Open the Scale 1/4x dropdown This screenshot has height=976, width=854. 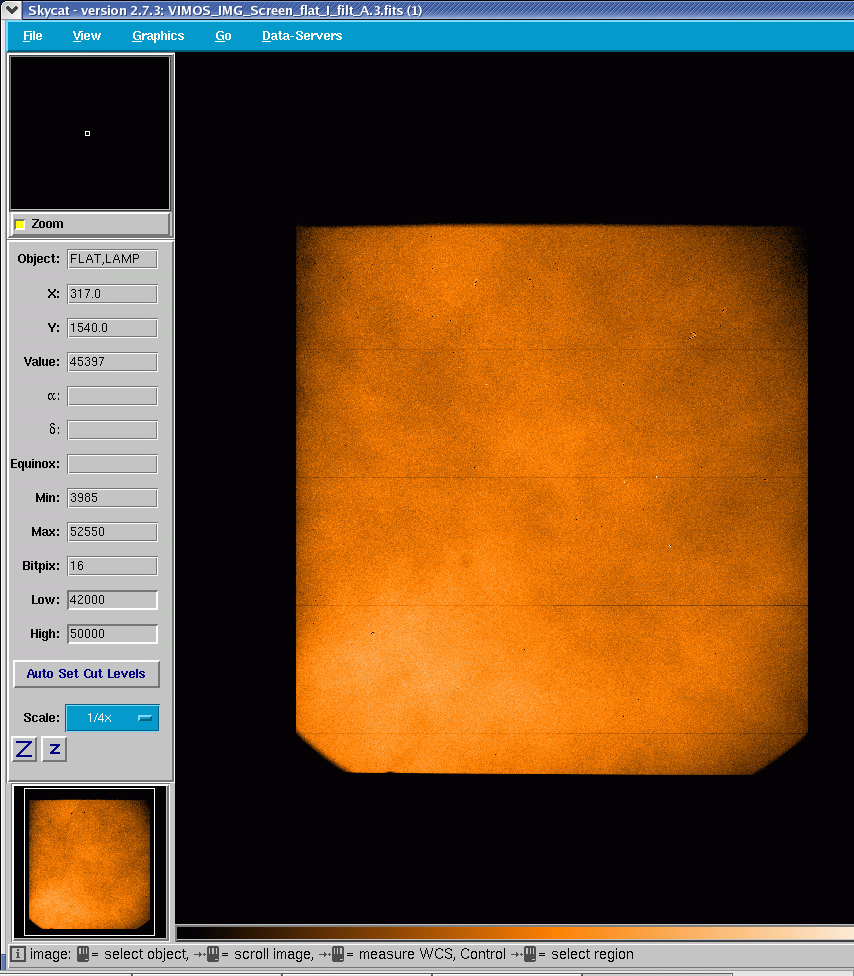(x=113, y=718)
